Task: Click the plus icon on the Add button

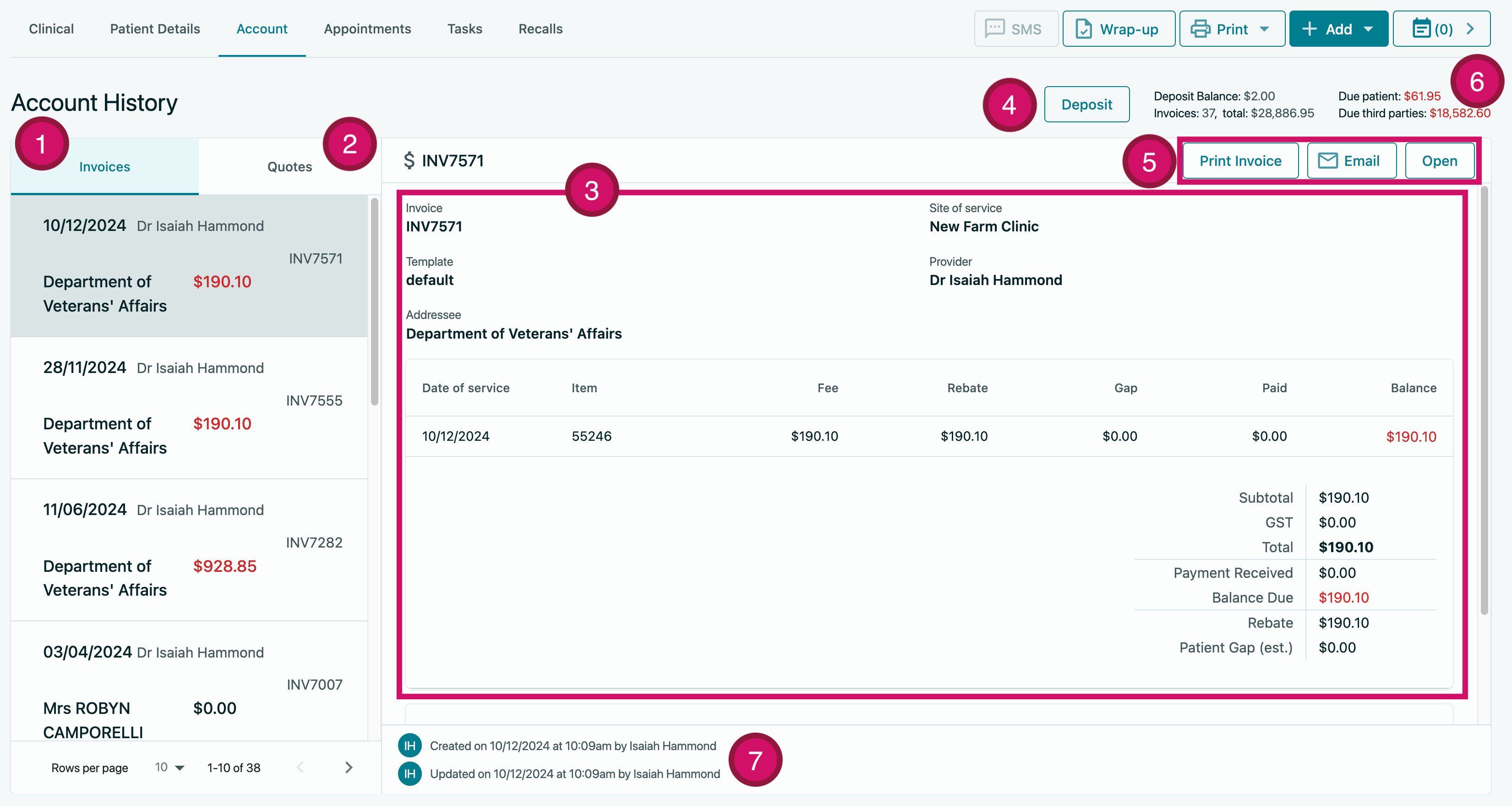Action: point(1309,28)
